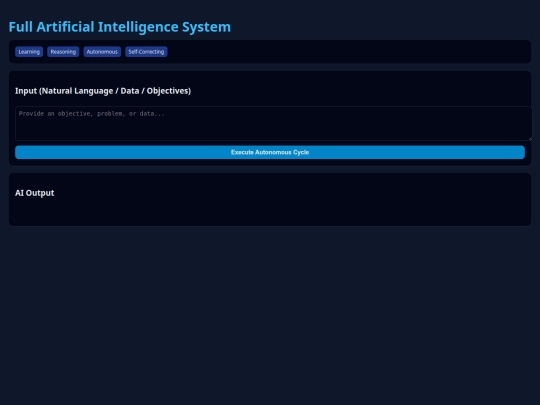The height and width of the screenshot is (405, 540).
Task: Click the Input (Natural Language / Data / Objectives) heading
Action: 103,91
